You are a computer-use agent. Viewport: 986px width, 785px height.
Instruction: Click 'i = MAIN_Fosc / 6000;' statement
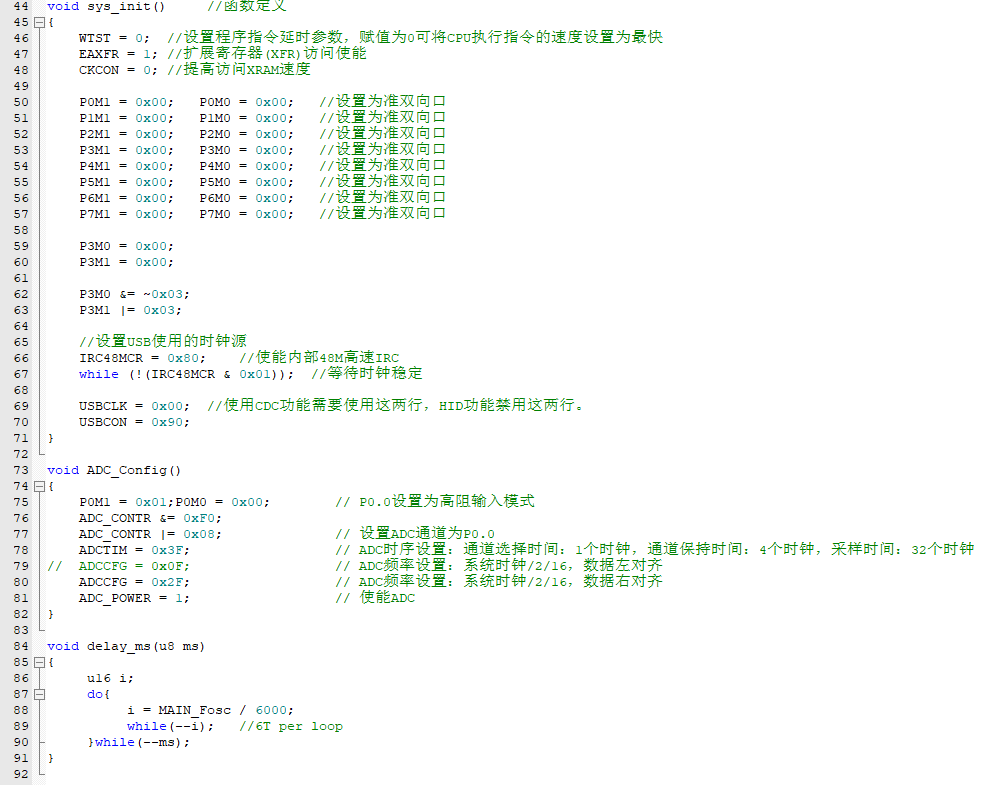[210, 711]
